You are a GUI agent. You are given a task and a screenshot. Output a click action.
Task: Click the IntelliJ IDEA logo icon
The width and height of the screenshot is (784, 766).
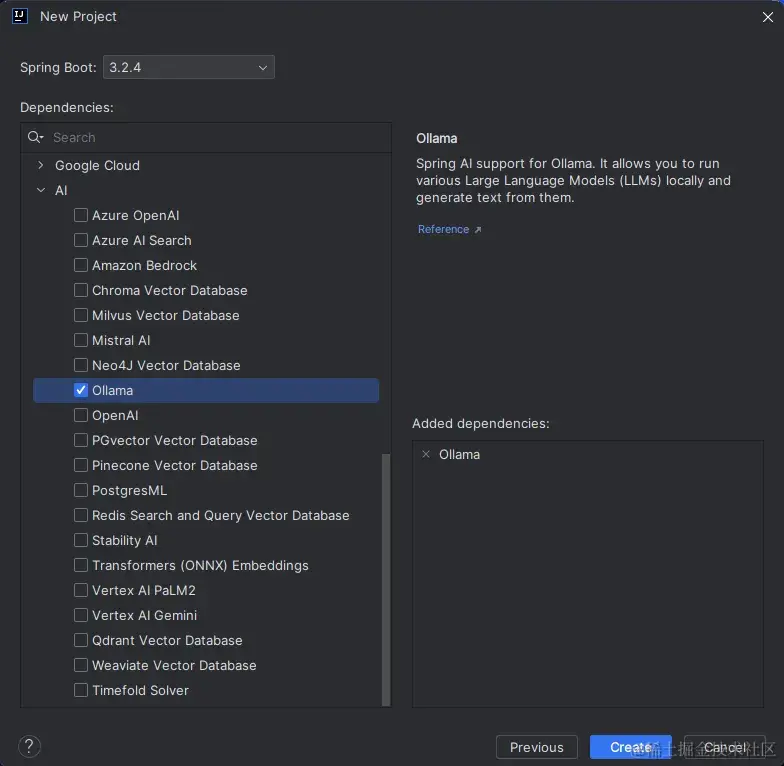[20, 16]
